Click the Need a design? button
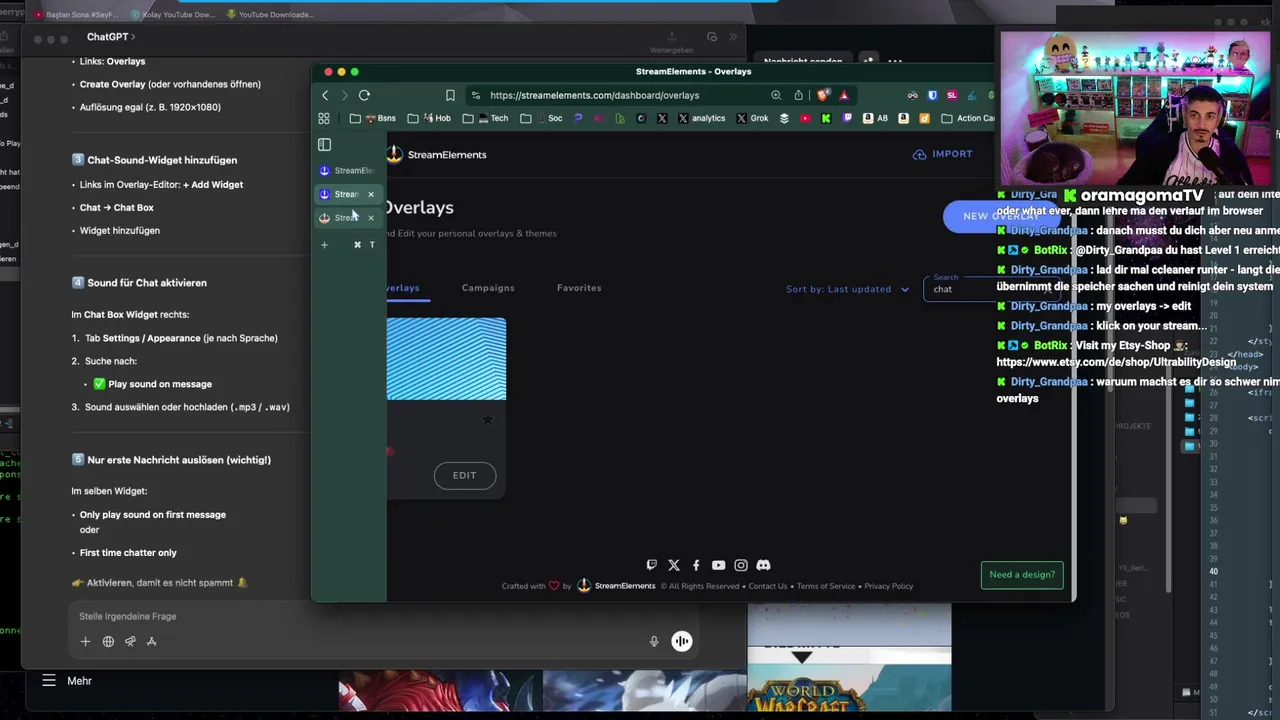 click(1022, 574)
